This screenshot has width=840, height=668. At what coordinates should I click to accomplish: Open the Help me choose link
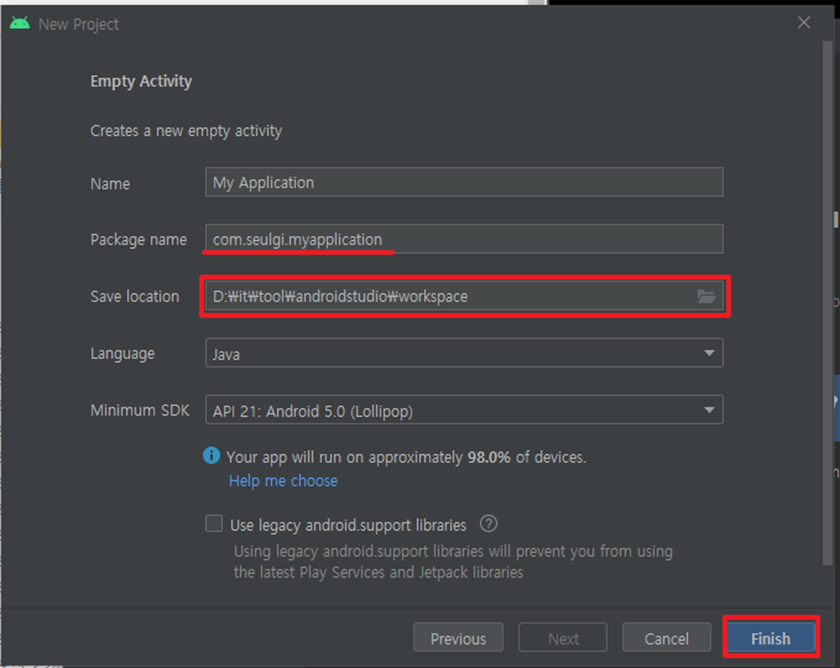point(283,481)
